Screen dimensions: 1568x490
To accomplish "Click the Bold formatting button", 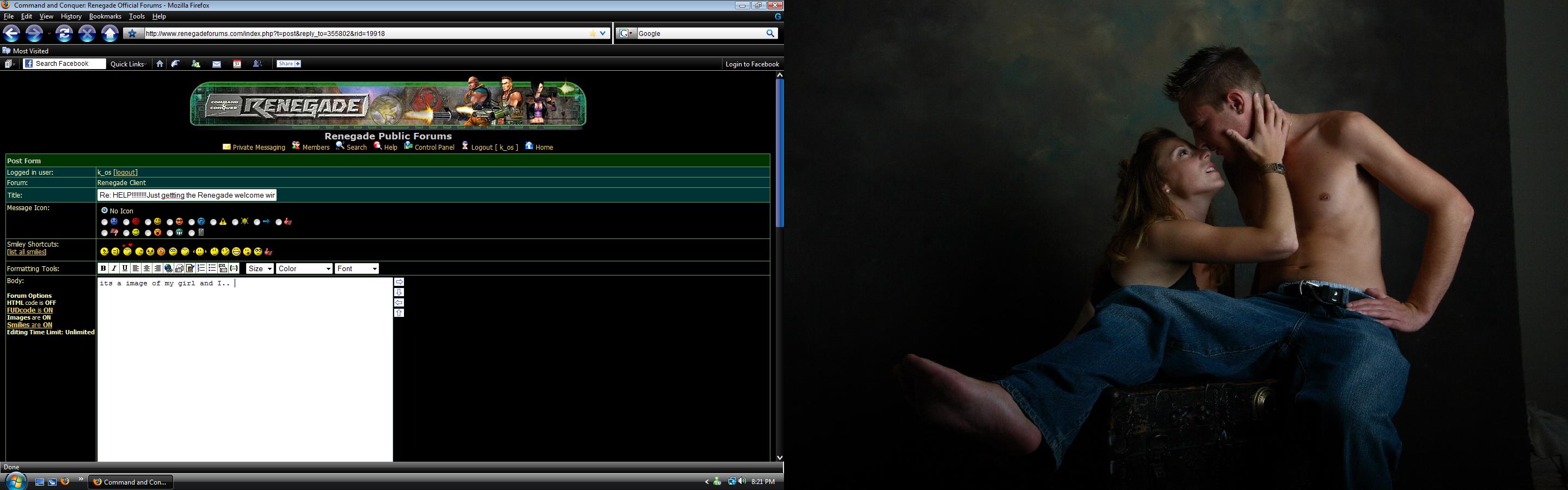I will (x=103, y=268).
